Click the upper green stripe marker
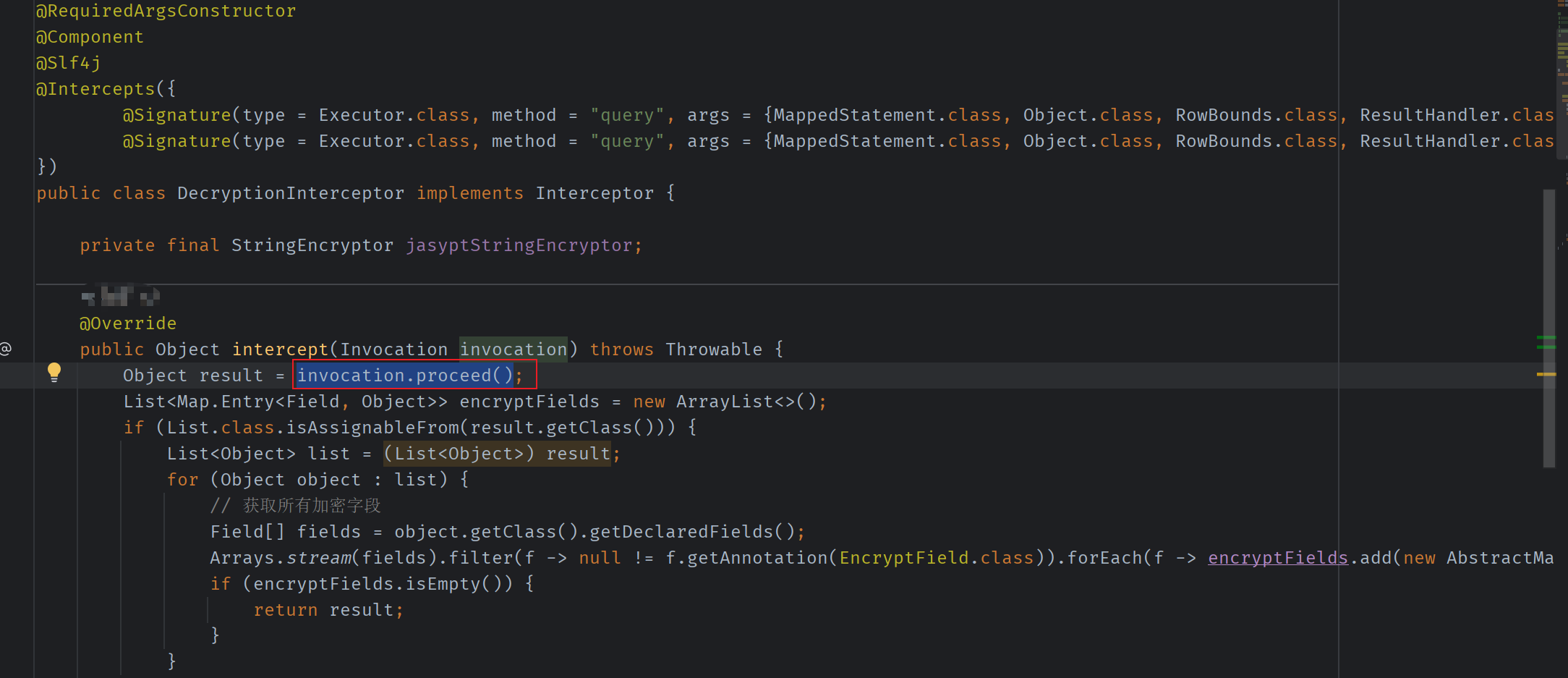Screen dimensions: 1568x678 pyautogui.click(x=1546, y=338)
